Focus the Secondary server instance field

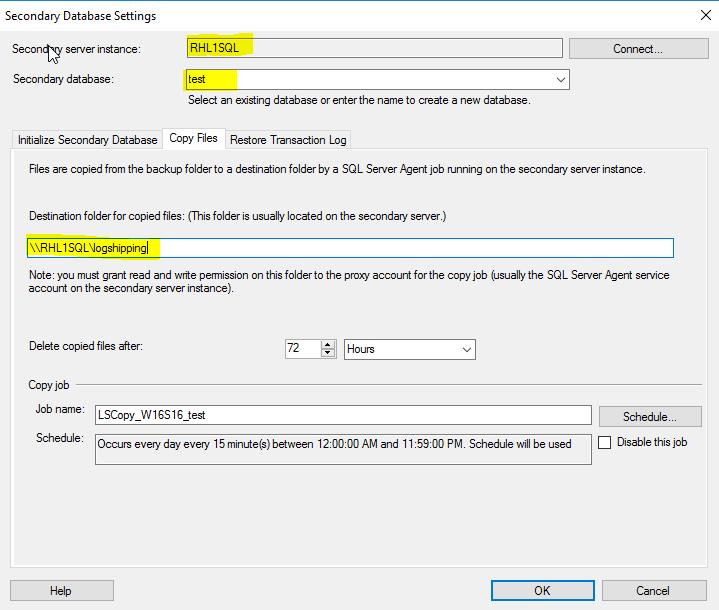[375, 48]
